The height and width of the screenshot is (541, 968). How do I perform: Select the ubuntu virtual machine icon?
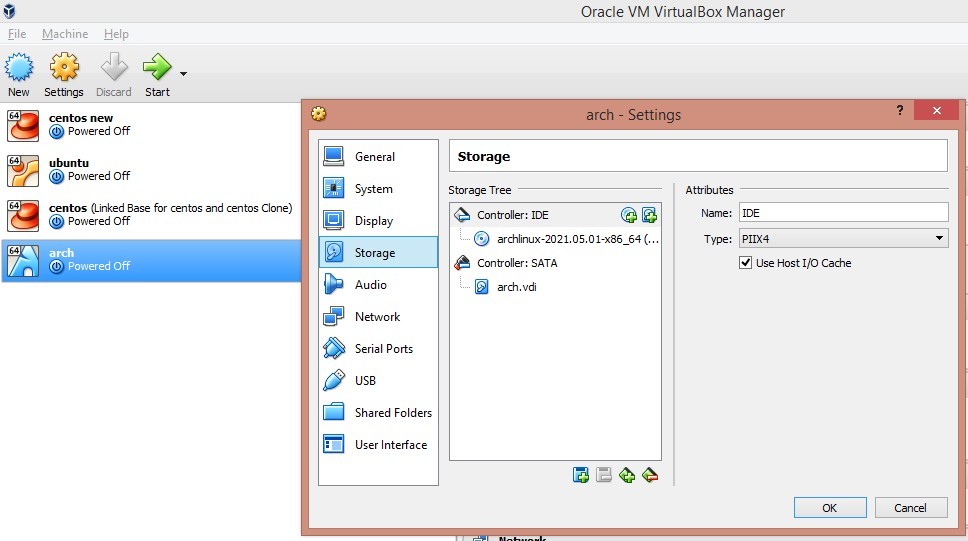[23, 171]
